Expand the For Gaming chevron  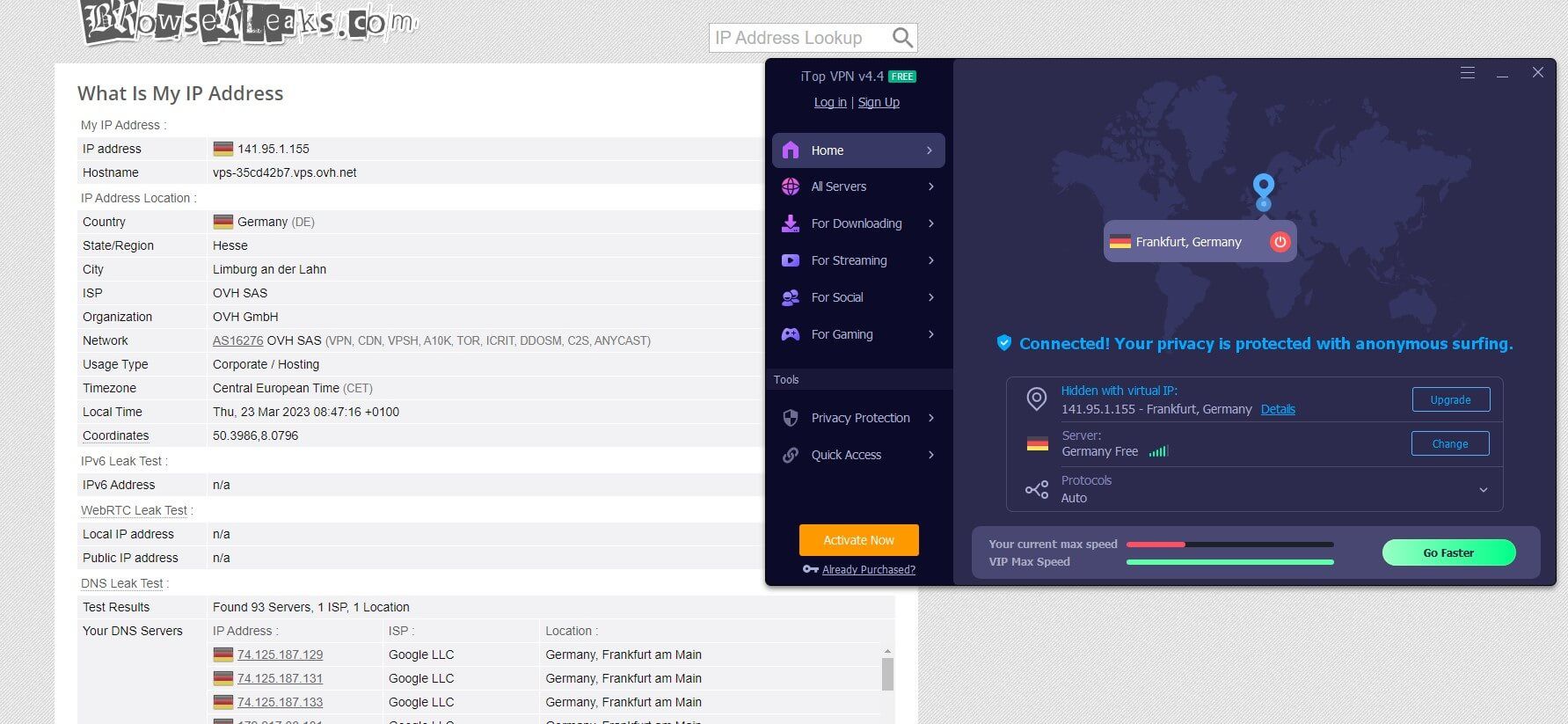930,334
